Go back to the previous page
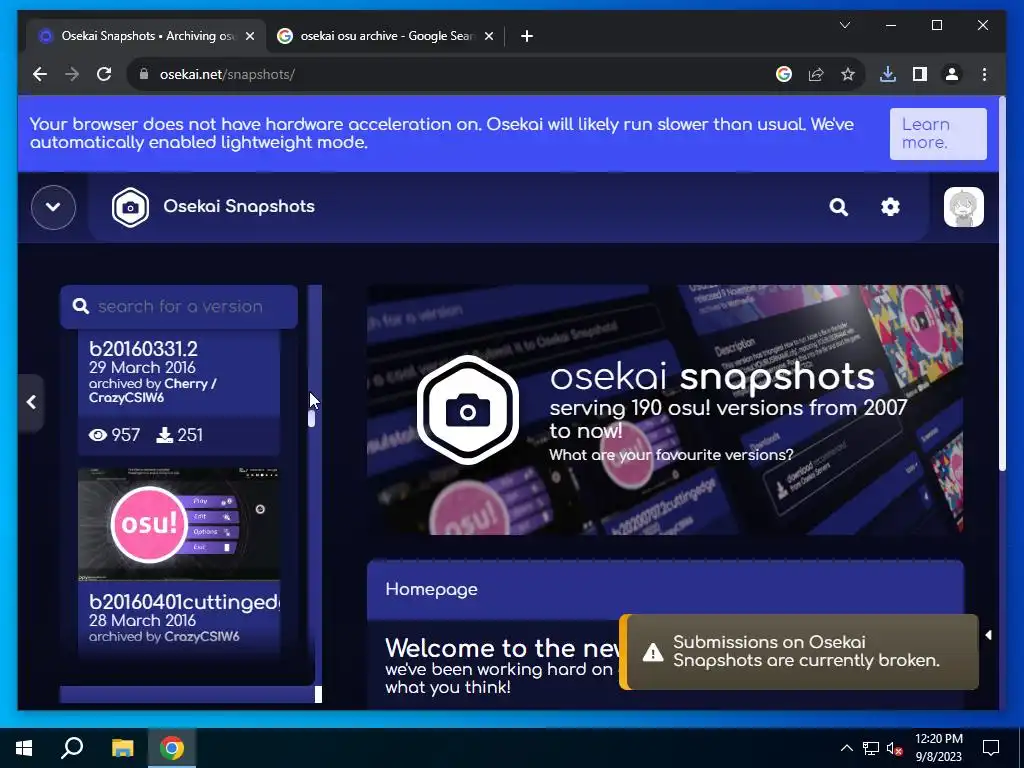The width and height of the screenshot is (1024, 768). (x=40, y=74)
